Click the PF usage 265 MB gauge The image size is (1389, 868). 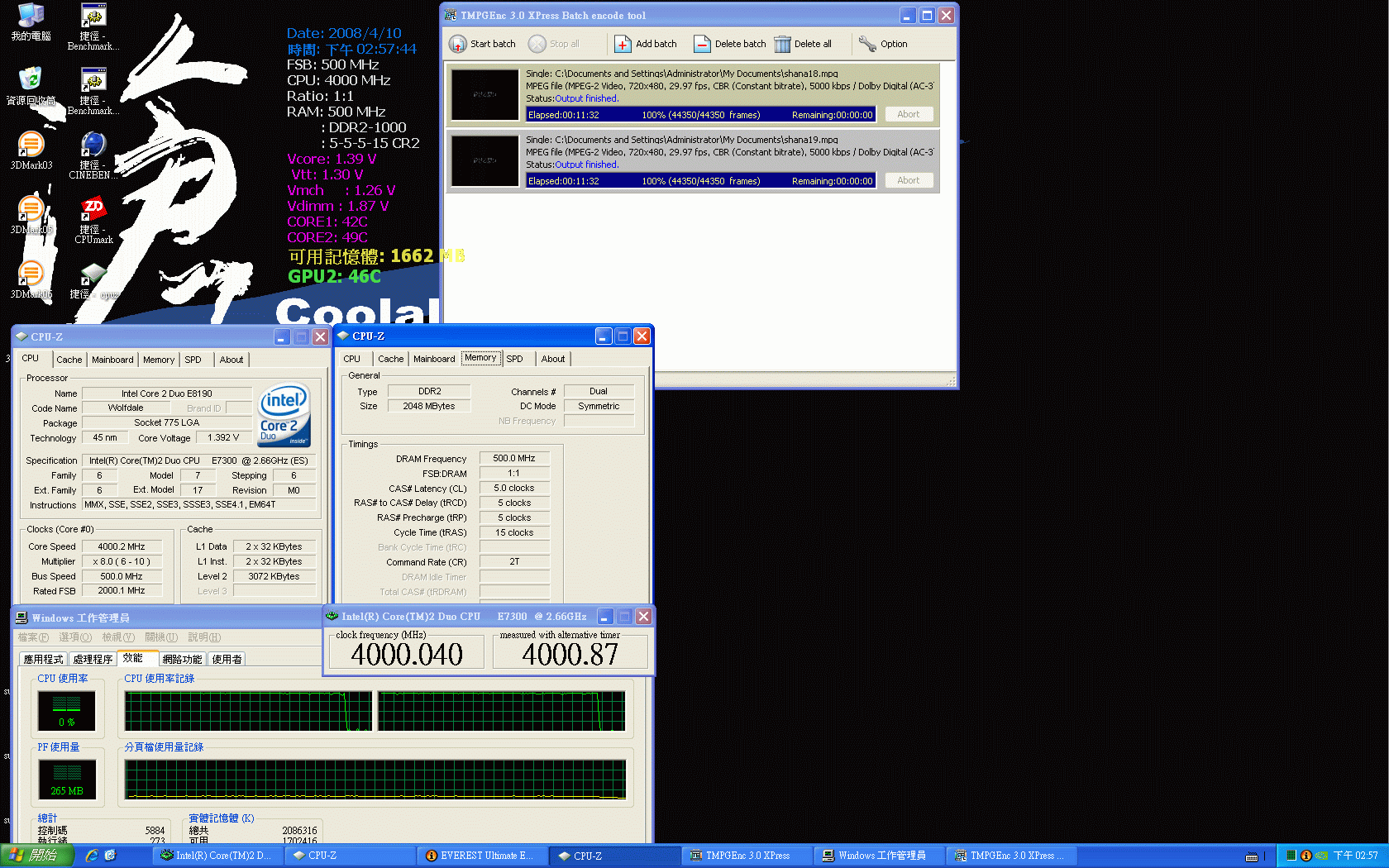[67, 780]
